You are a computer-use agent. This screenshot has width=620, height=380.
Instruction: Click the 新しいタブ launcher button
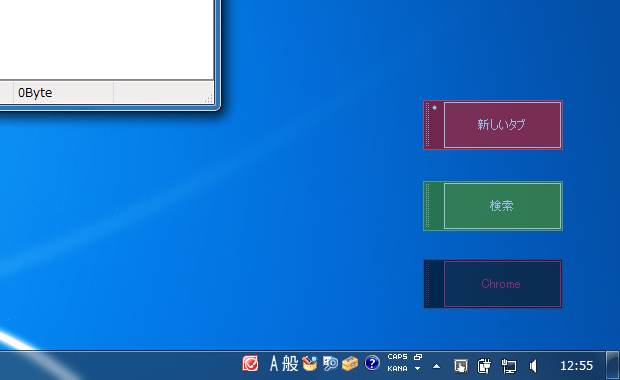(x=502, y=125)
